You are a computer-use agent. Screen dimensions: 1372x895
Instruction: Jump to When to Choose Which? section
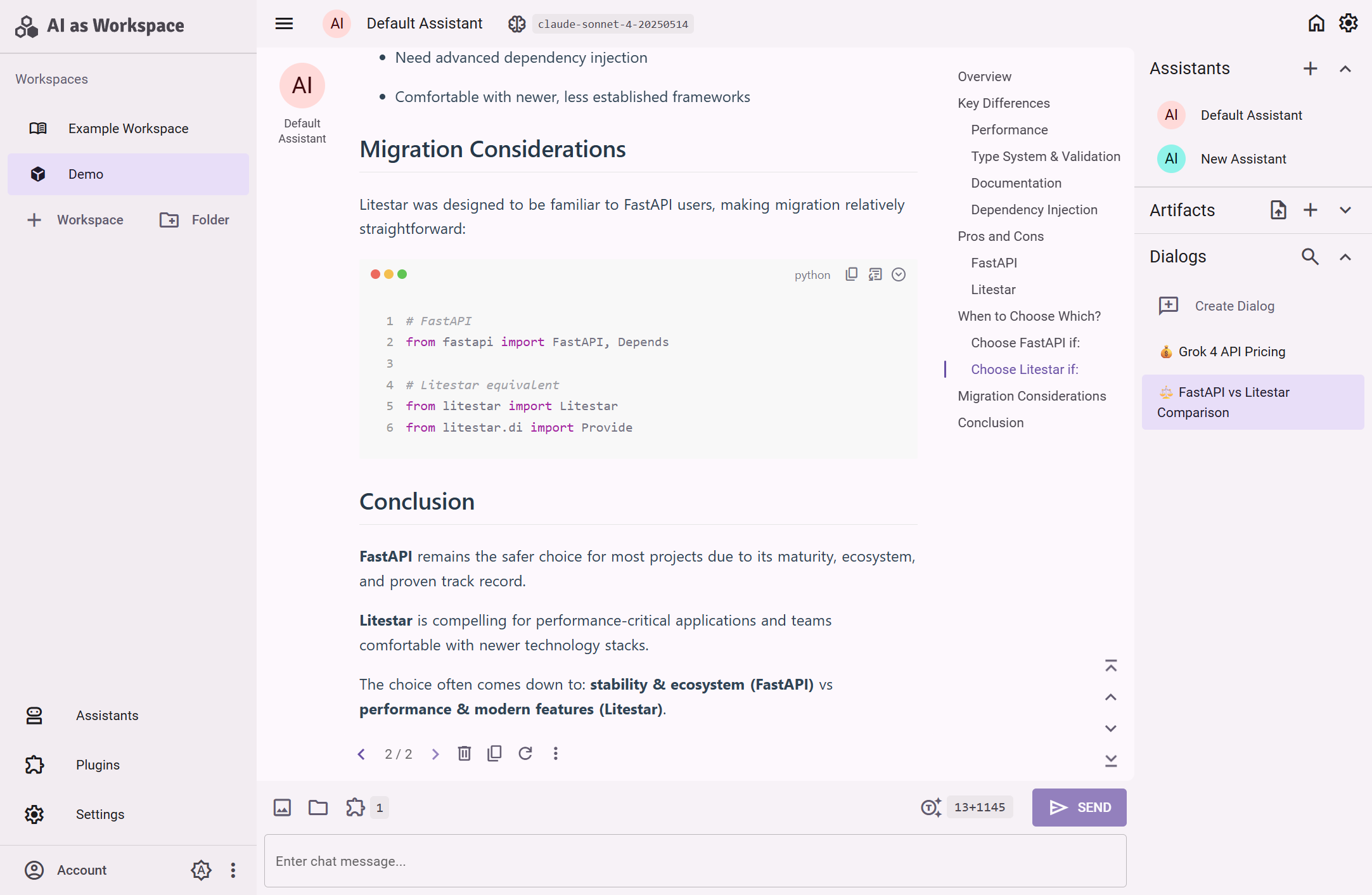point(1029,316)
